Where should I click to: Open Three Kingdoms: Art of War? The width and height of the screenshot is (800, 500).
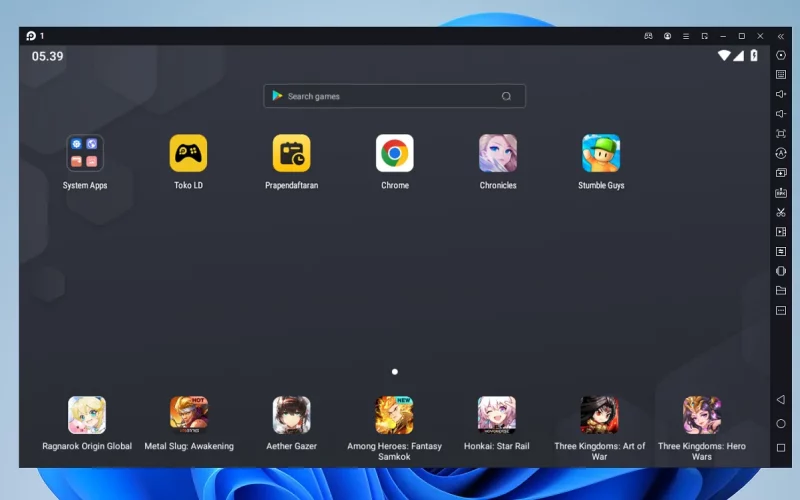tap(599, 415)
